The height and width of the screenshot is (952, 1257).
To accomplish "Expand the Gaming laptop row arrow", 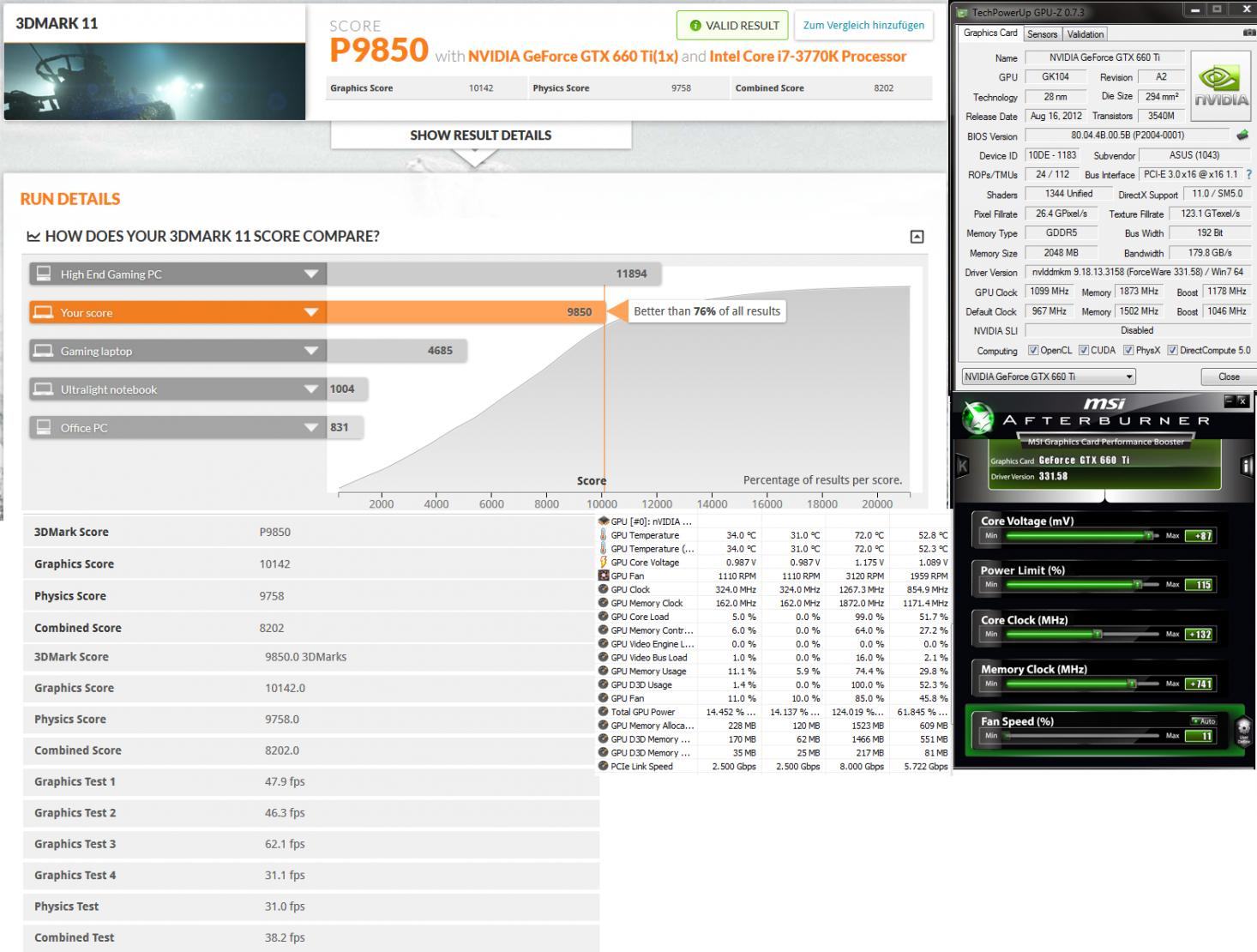I will 311,351.
